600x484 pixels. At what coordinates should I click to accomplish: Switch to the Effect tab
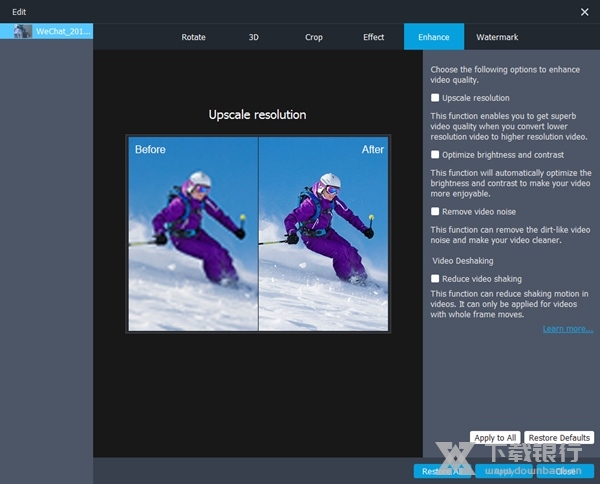click(373, 37)
